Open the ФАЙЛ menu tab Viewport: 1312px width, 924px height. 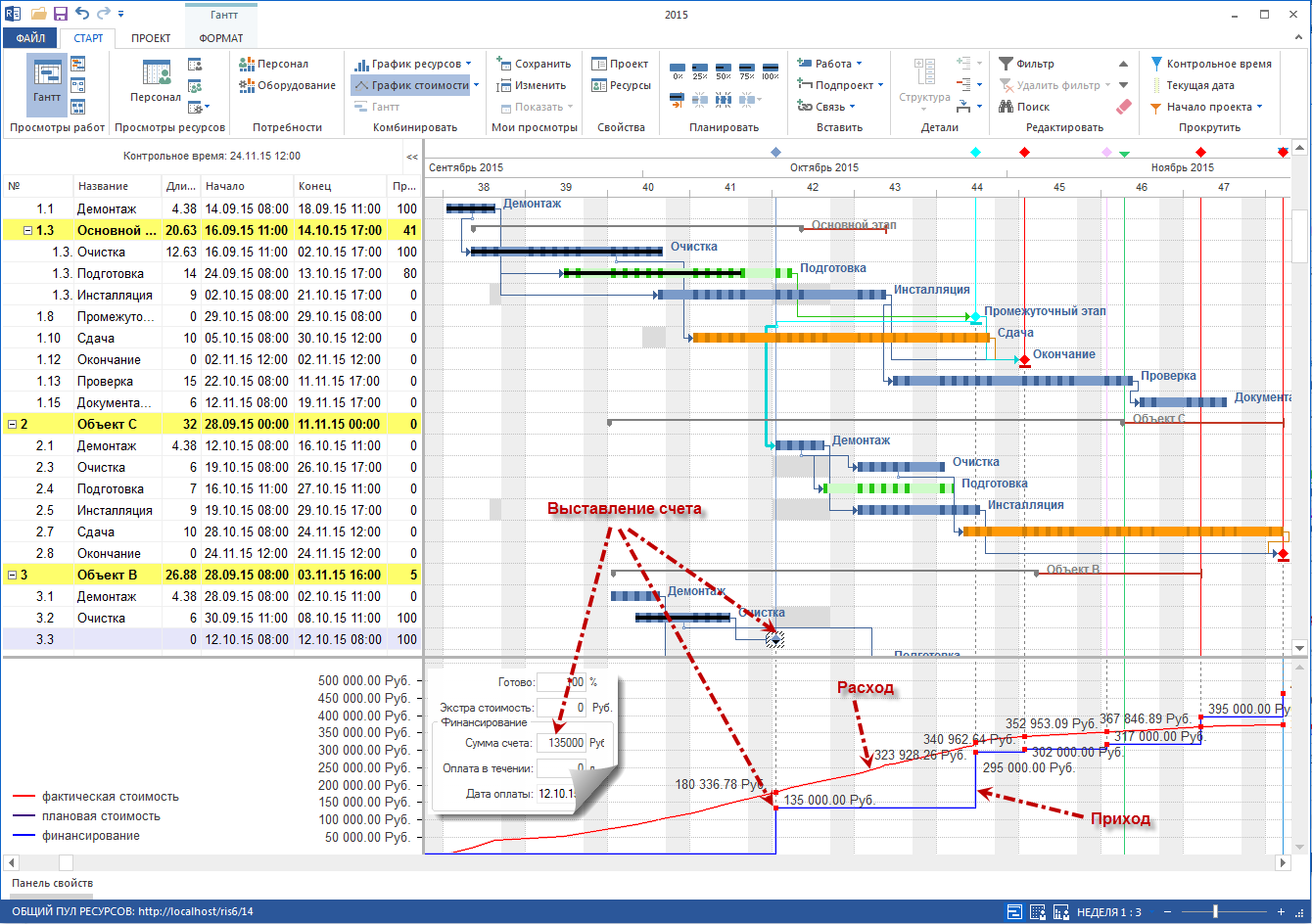(30, 38)
